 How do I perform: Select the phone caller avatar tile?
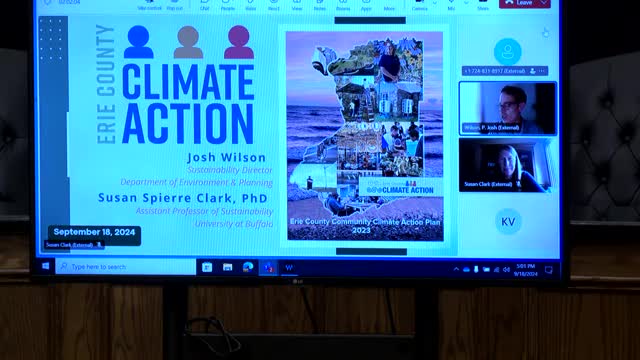click(507, 51)
